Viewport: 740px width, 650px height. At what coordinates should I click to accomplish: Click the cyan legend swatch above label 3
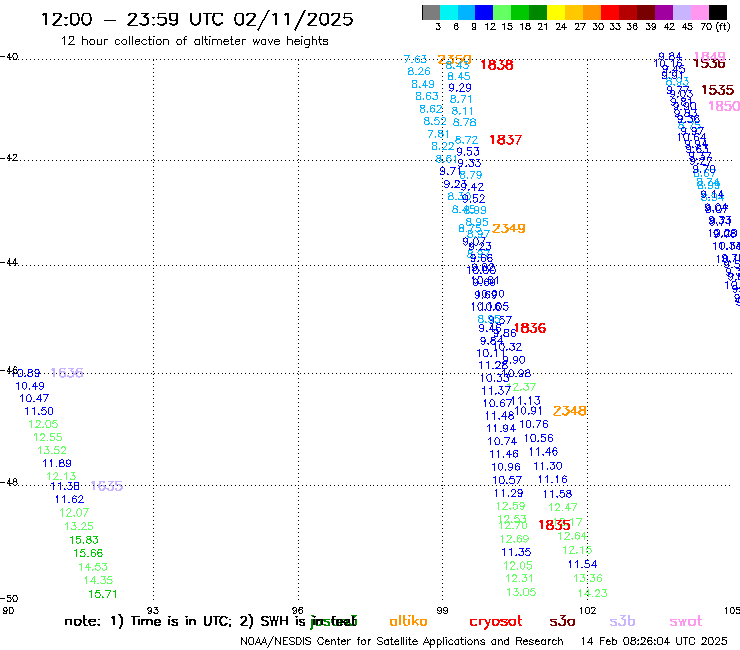pos(449,12)
